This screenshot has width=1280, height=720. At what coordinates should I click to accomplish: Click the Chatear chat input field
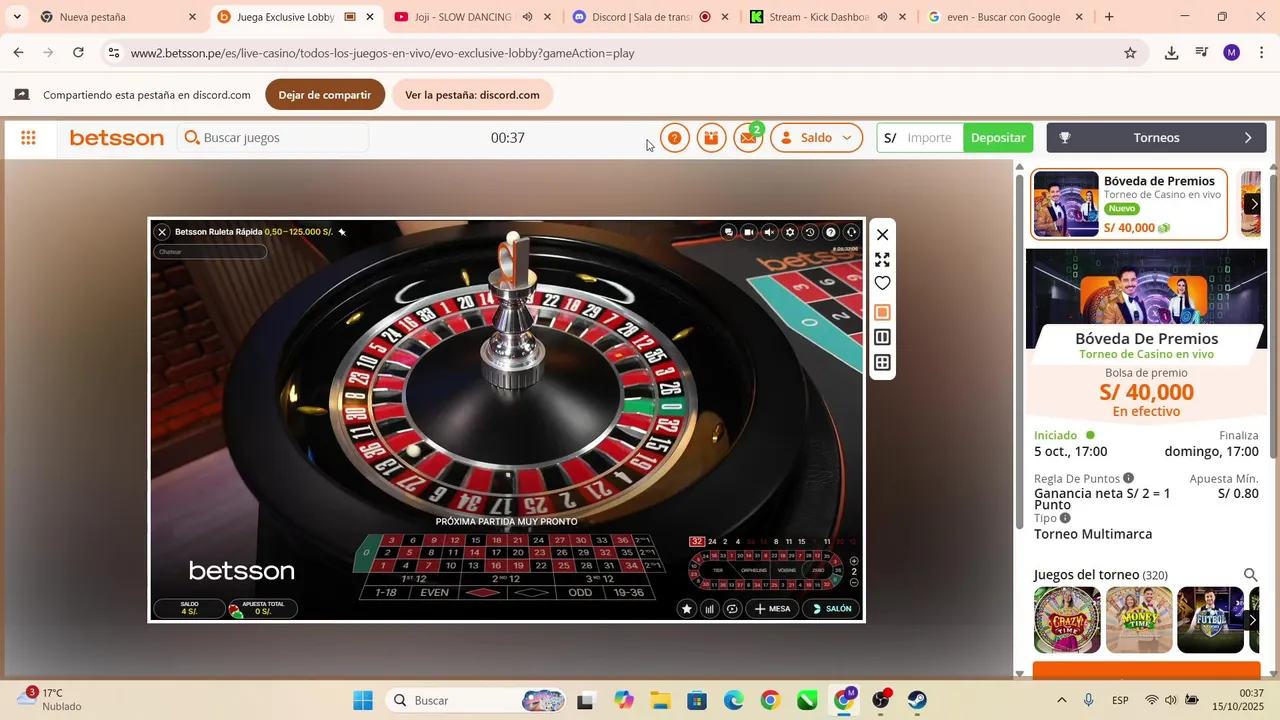(210, 252)
